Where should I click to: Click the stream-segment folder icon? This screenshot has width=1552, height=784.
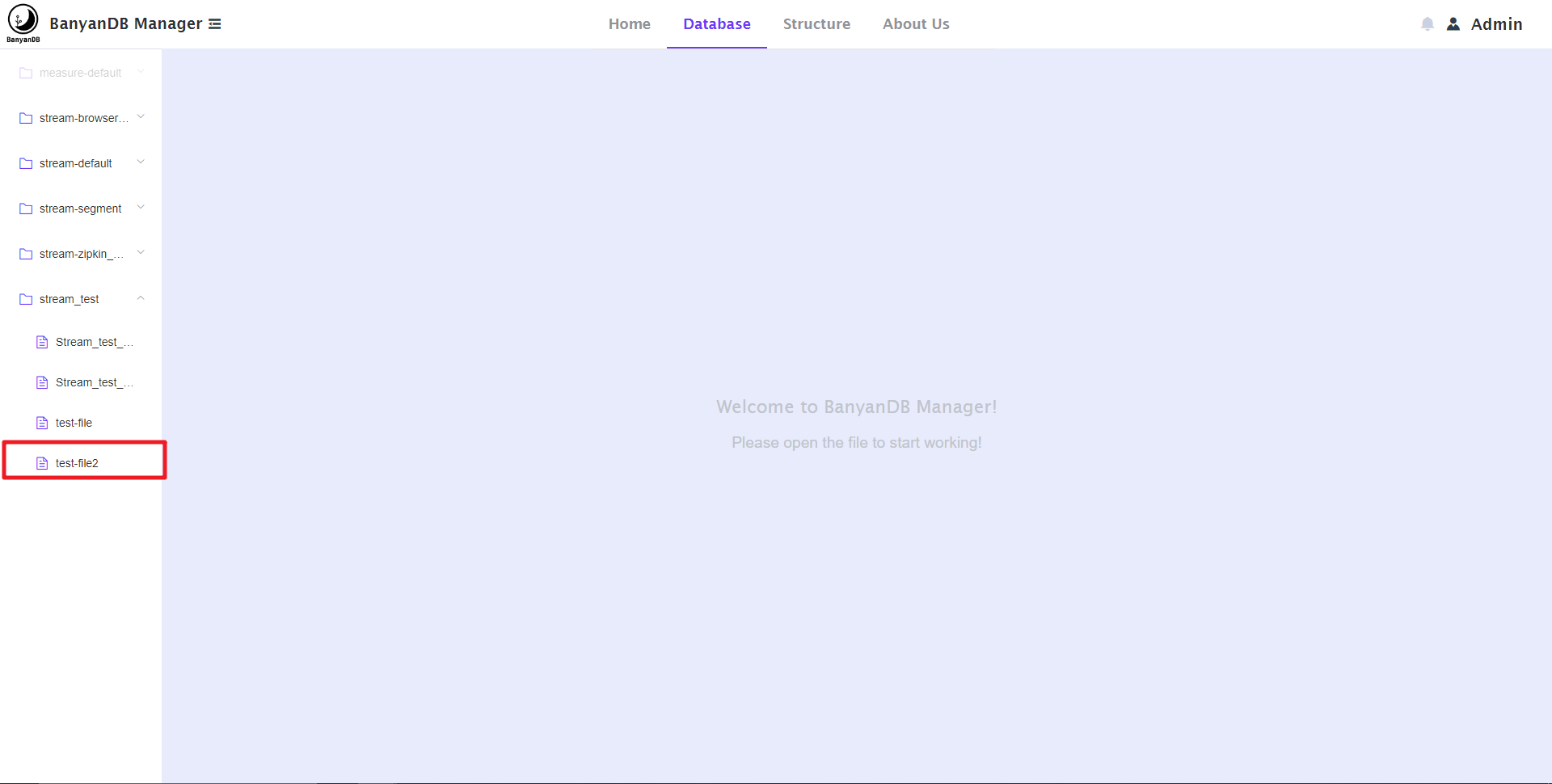(x=26, y=209)
